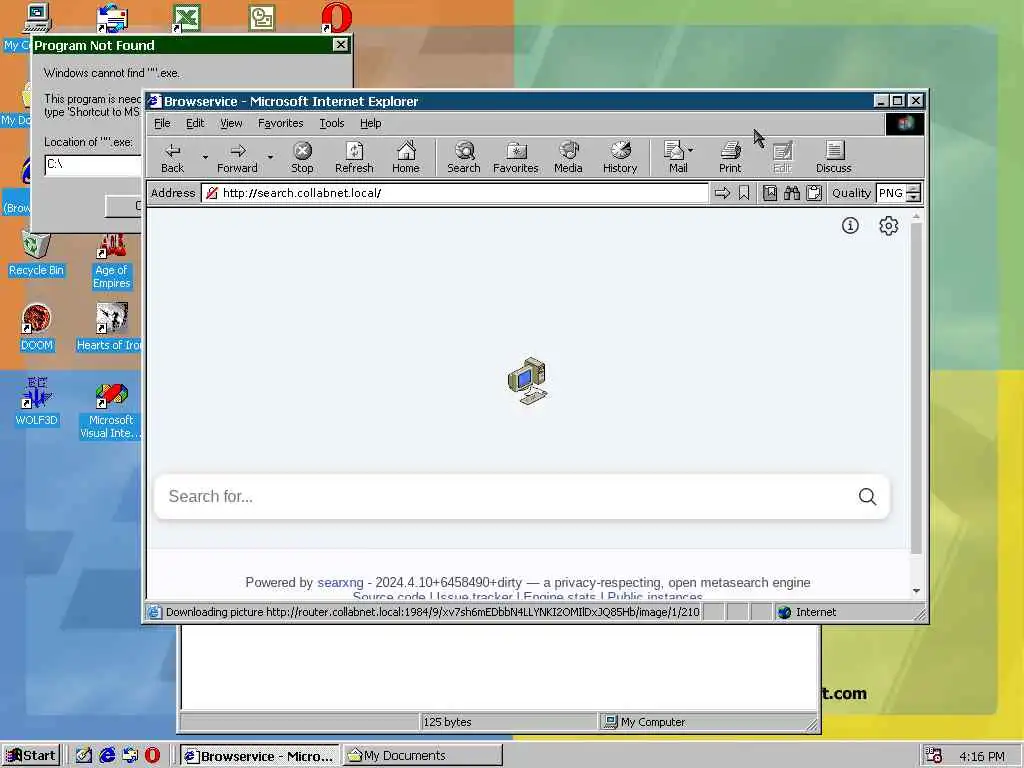This screenshot has width=1024, height=768.
Task: Close the Program Not Found dialog
Action: click(340, 44)
